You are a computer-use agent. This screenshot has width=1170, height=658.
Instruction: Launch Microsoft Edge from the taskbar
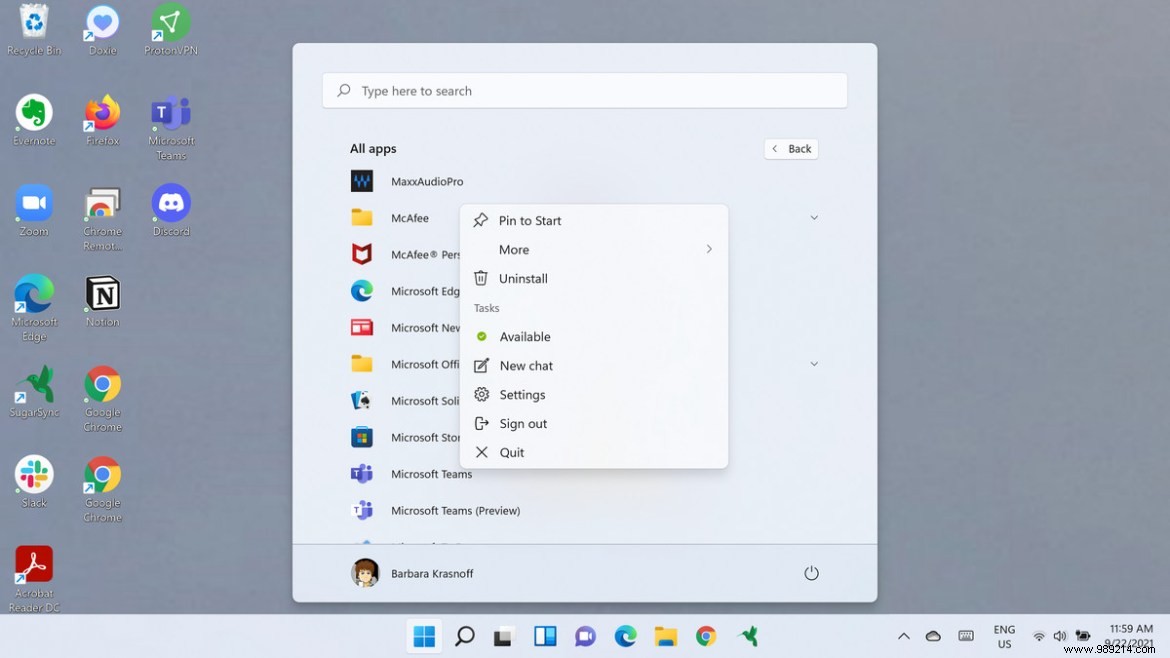[625, 636]
